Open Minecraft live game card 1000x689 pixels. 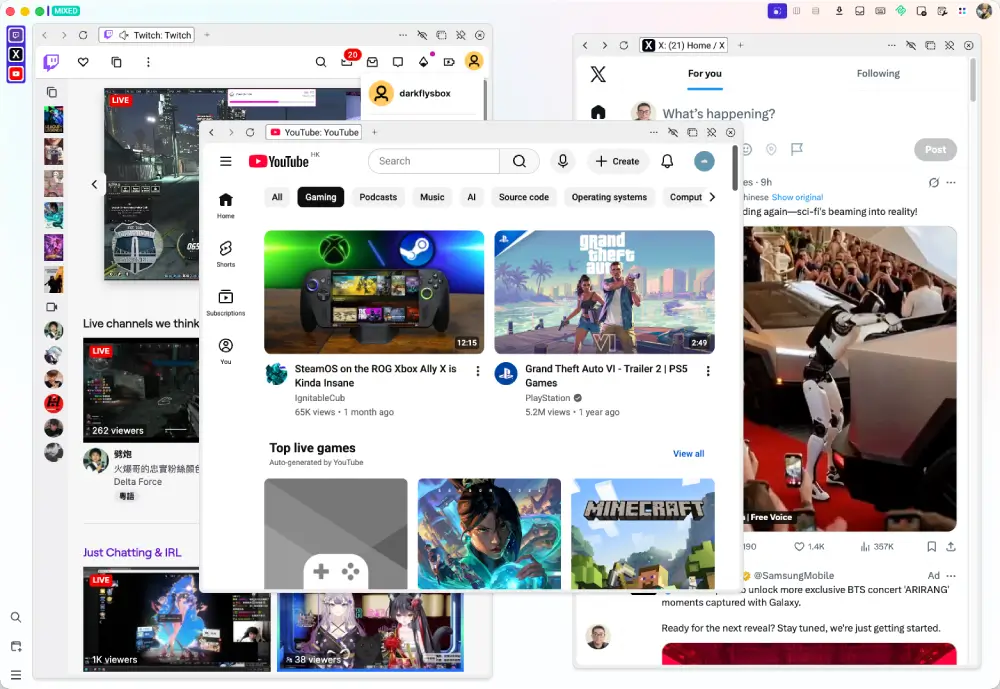pyautogui.click(x=643, y=534)
